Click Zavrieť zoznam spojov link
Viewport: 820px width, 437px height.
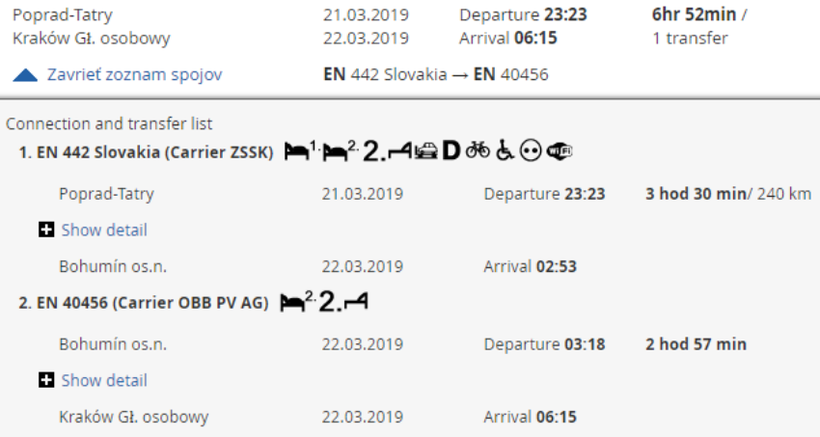(x=134, y=75)
